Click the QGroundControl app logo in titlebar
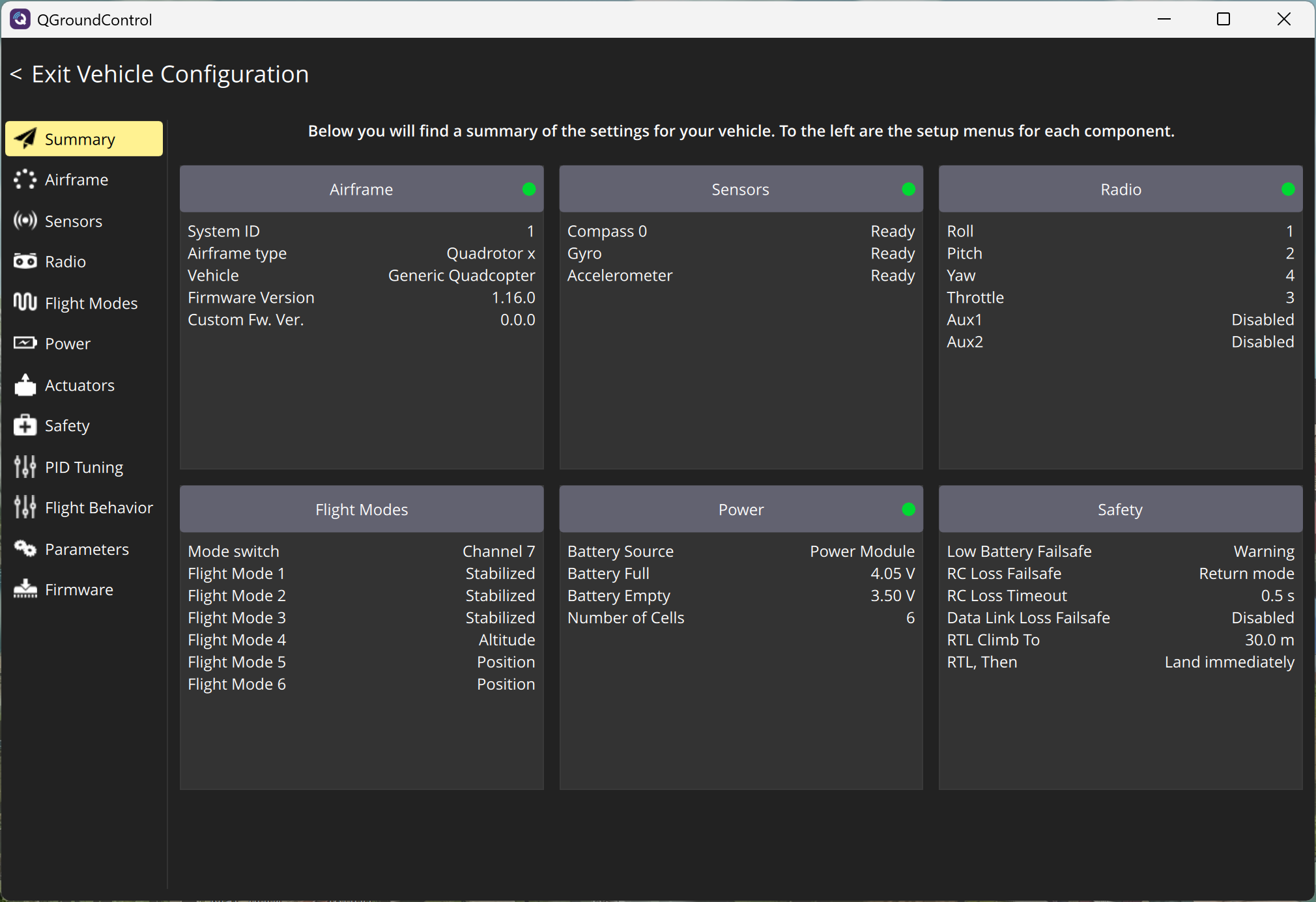This screenshot has height=902, width=1316. point(20,19)
